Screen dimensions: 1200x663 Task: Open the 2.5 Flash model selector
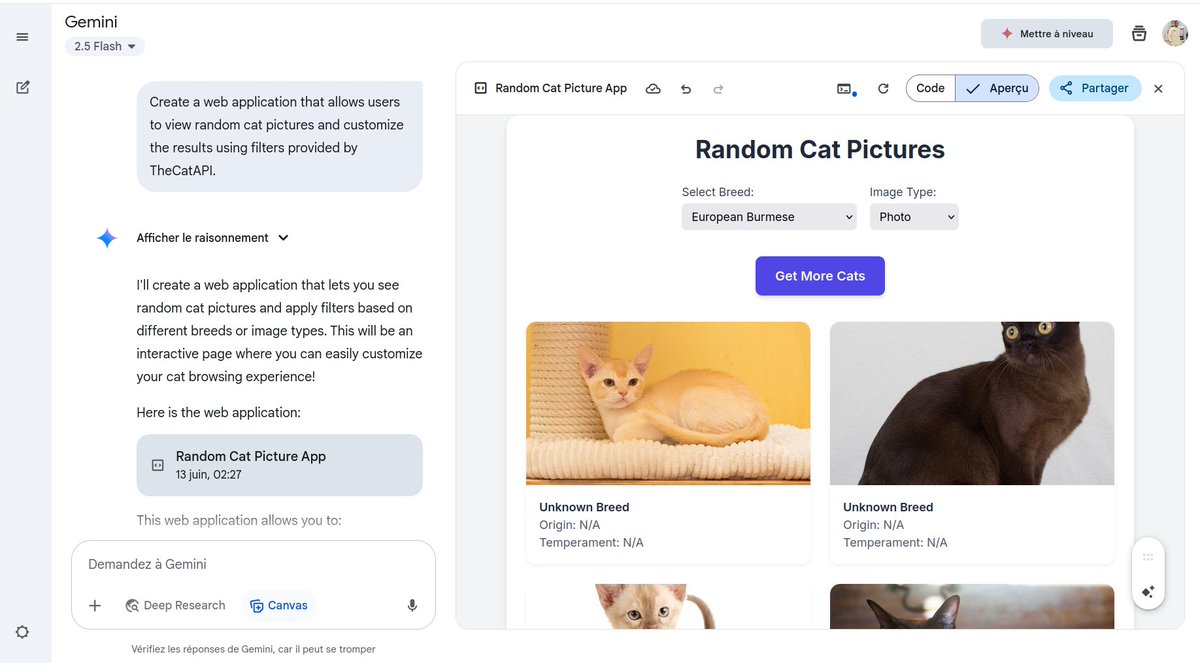[105, 46]
